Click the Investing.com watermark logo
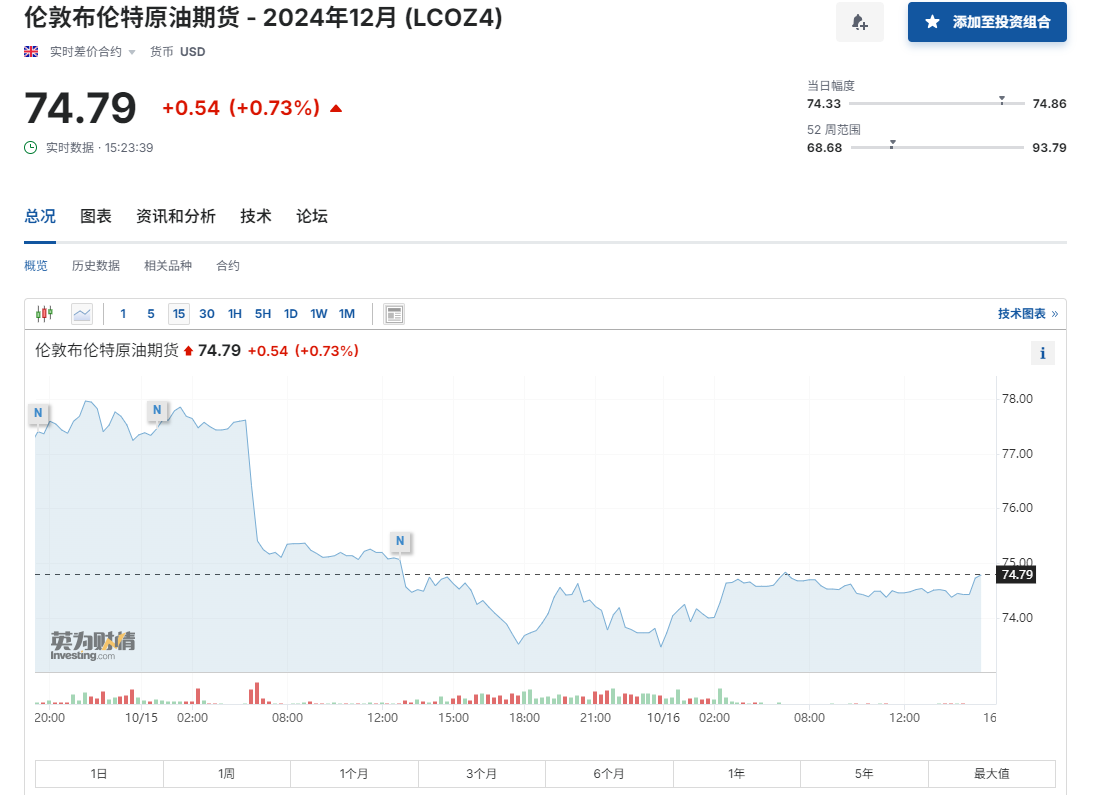 [92, 645]
